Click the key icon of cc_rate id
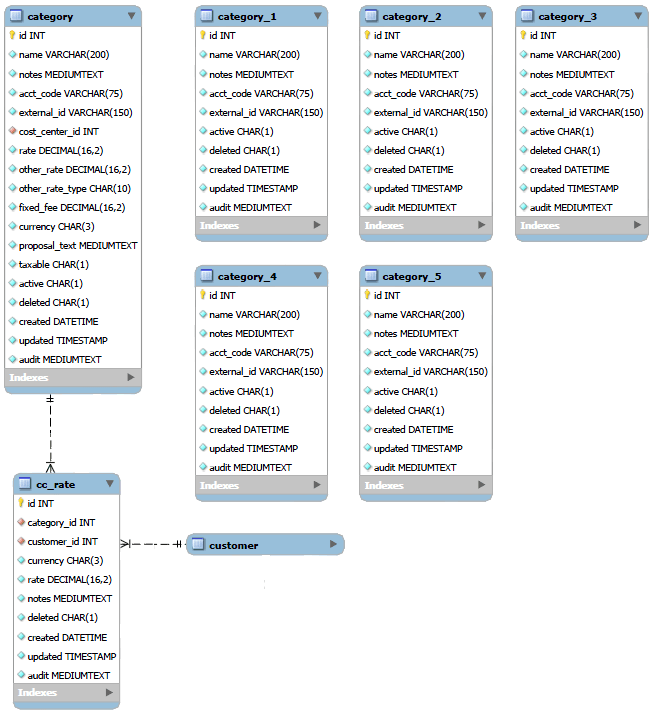The height and width of the screenshot is (712, 652). pos(21,503)
